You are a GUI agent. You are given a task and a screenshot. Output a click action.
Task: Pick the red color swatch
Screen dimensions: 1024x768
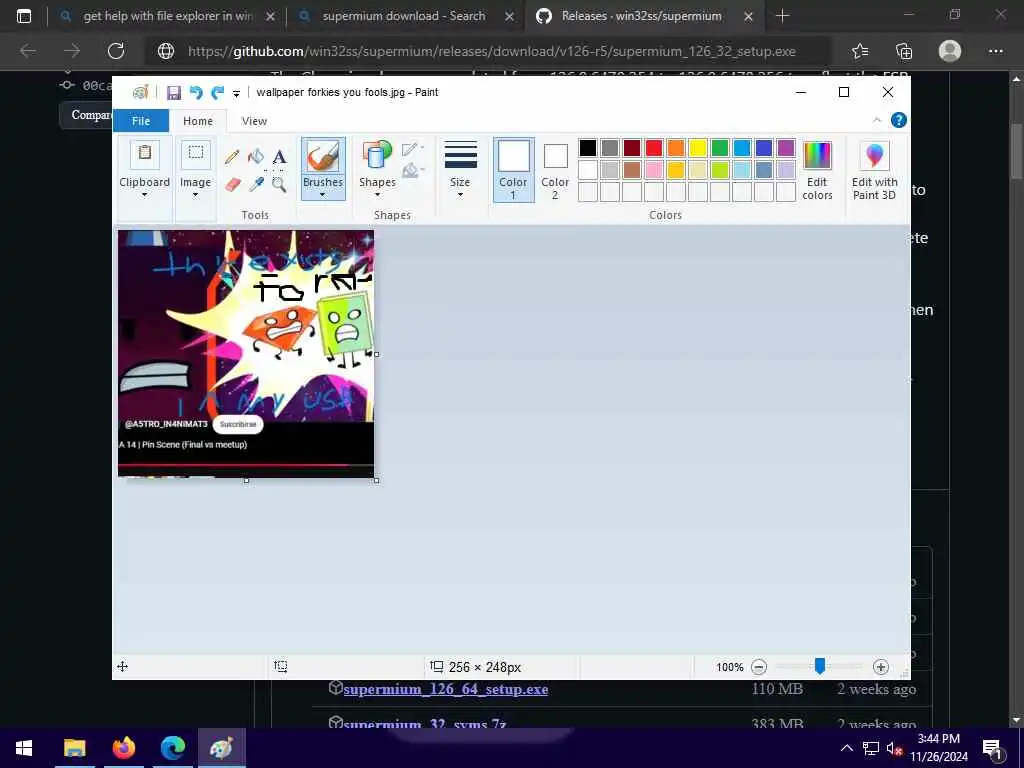[x=654, y=148]
